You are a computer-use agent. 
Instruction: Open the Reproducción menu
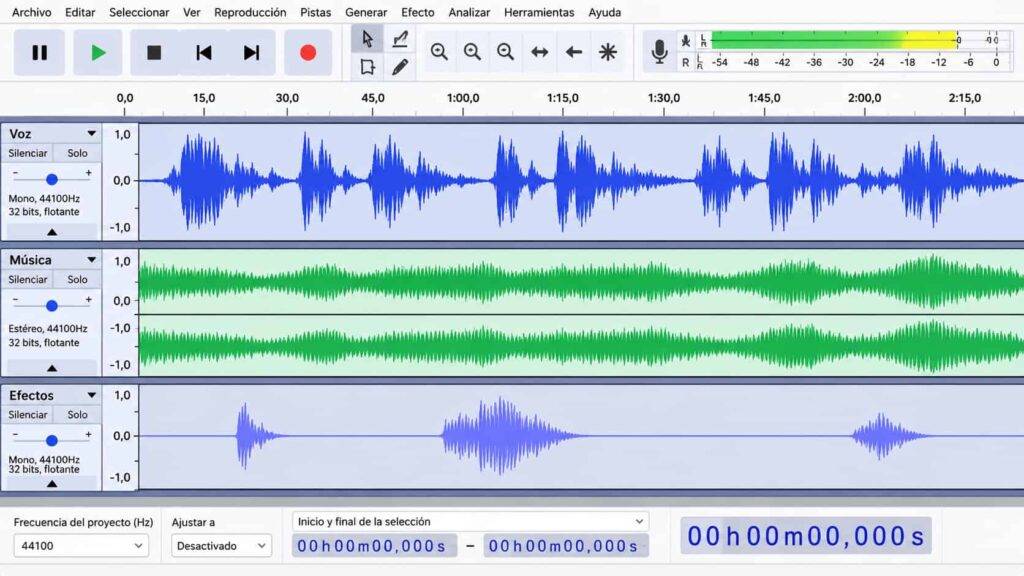click(x=250, y=12)
